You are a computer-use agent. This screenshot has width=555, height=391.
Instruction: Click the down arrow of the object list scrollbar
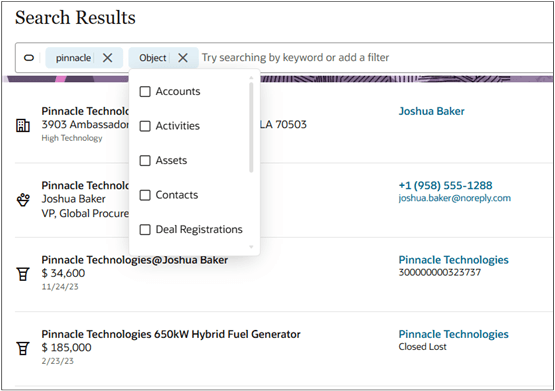[x=251, y=247]
